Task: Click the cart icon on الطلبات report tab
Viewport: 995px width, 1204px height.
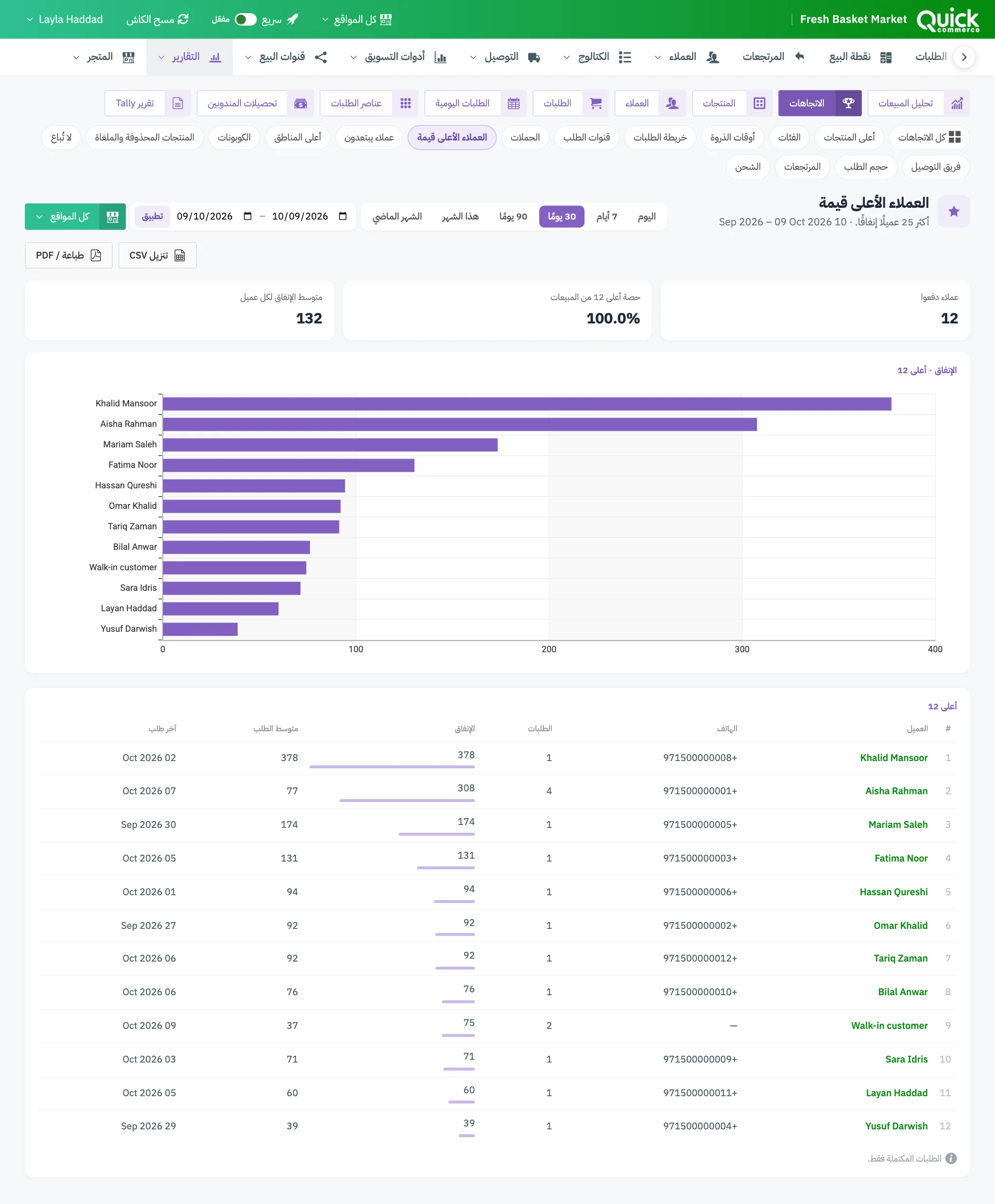Action: click(x=596, y=103)
